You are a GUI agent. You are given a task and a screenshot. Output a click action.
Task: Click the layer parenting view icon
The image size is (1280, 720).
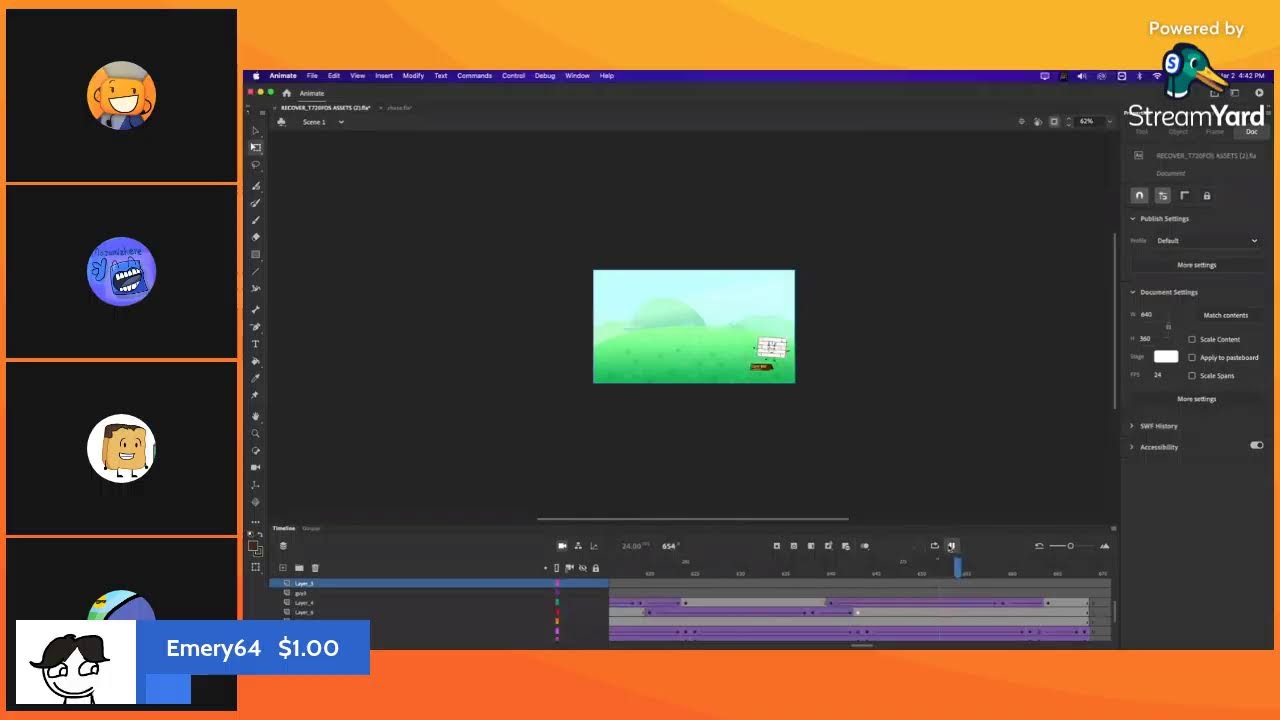pyautogui.click(x=578, y=546)
